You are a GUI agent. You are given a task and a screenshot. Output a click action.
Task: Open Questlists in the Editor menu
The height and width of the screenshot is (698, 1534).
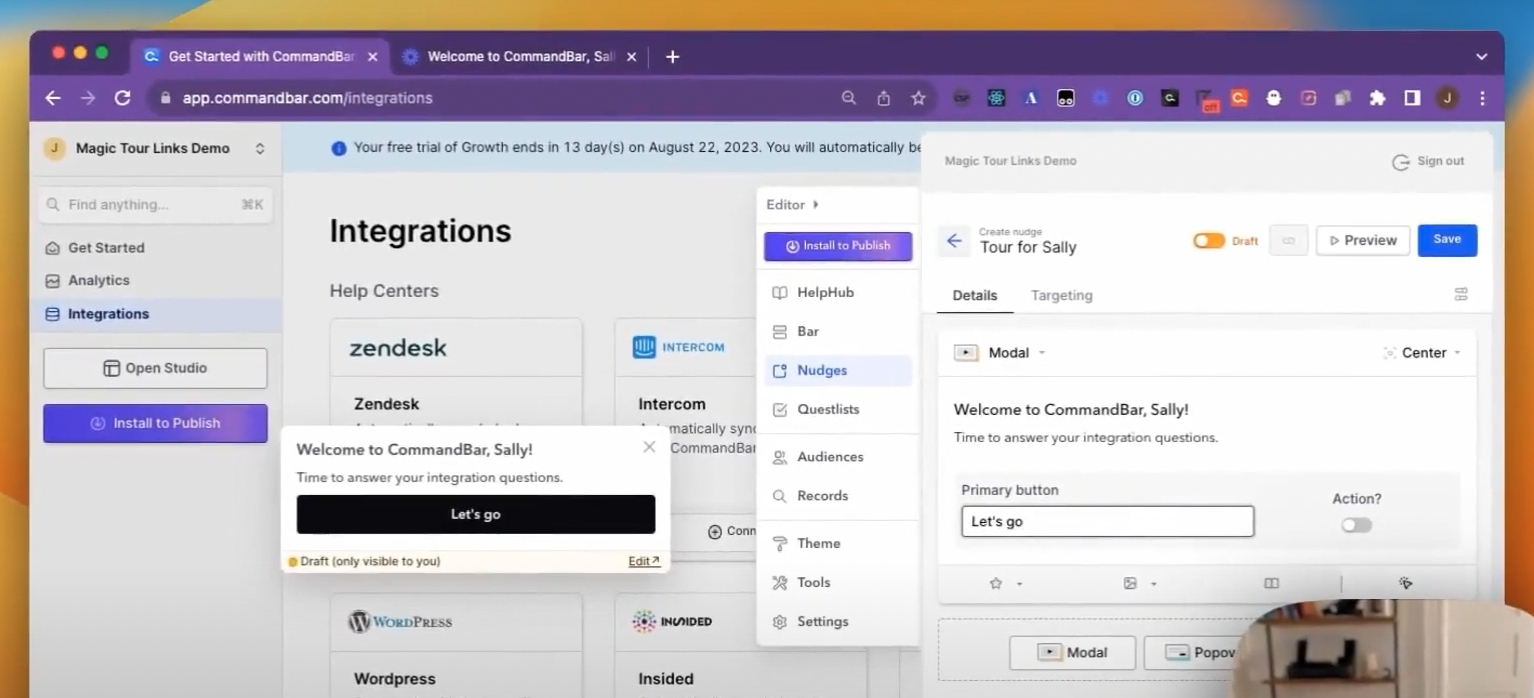(x=838, y=410)
